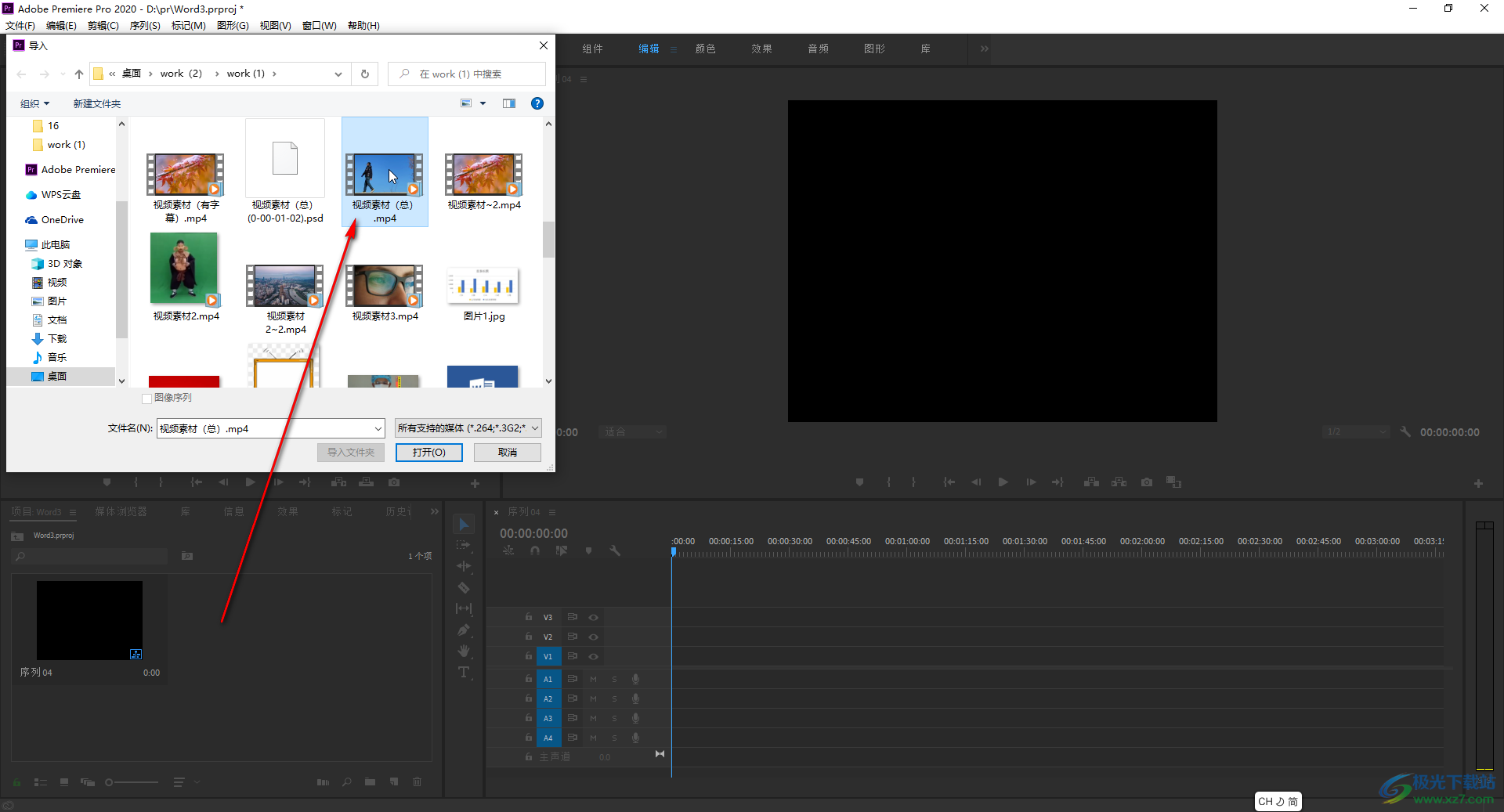The width and height of the screenshot is (1504, 812).
Task: Select OneDrive in navigation tree
Action: pyautogui.click(x=62, y=220)
